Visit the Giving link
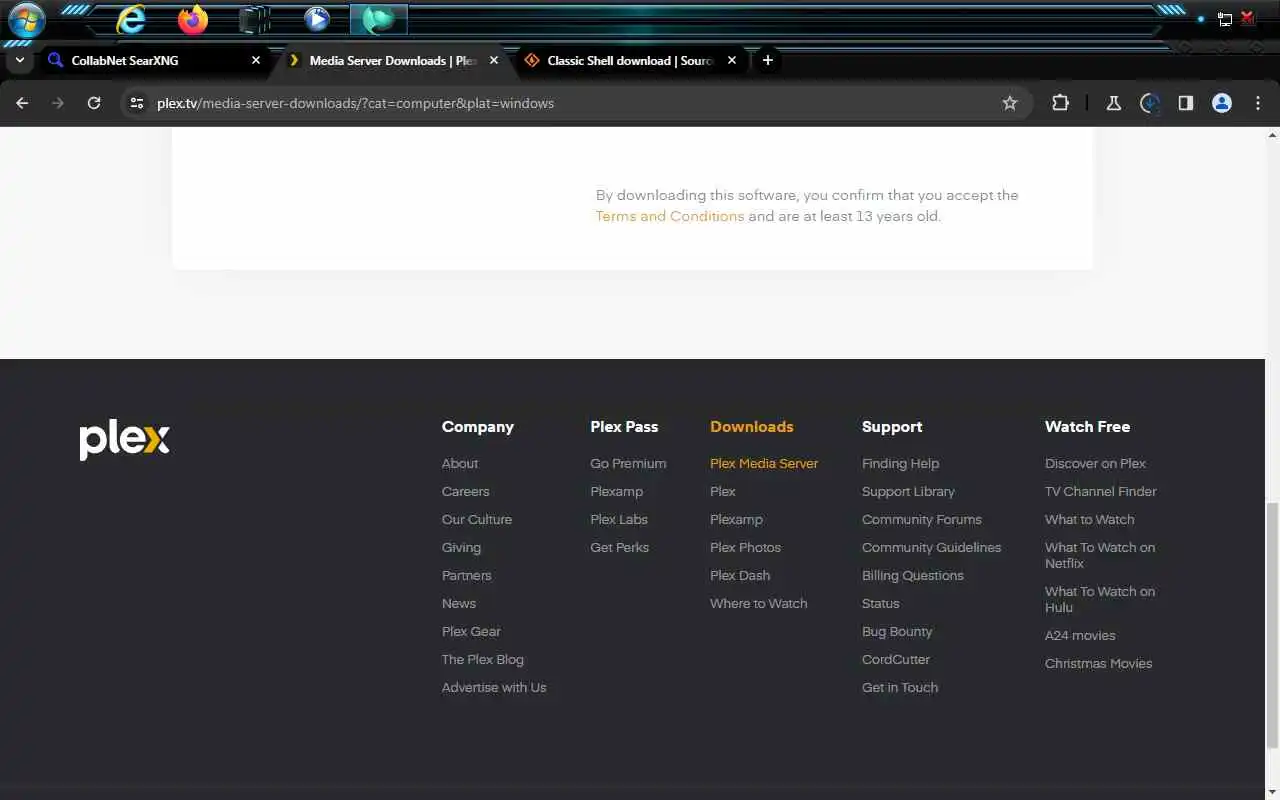 pos(461,547)
